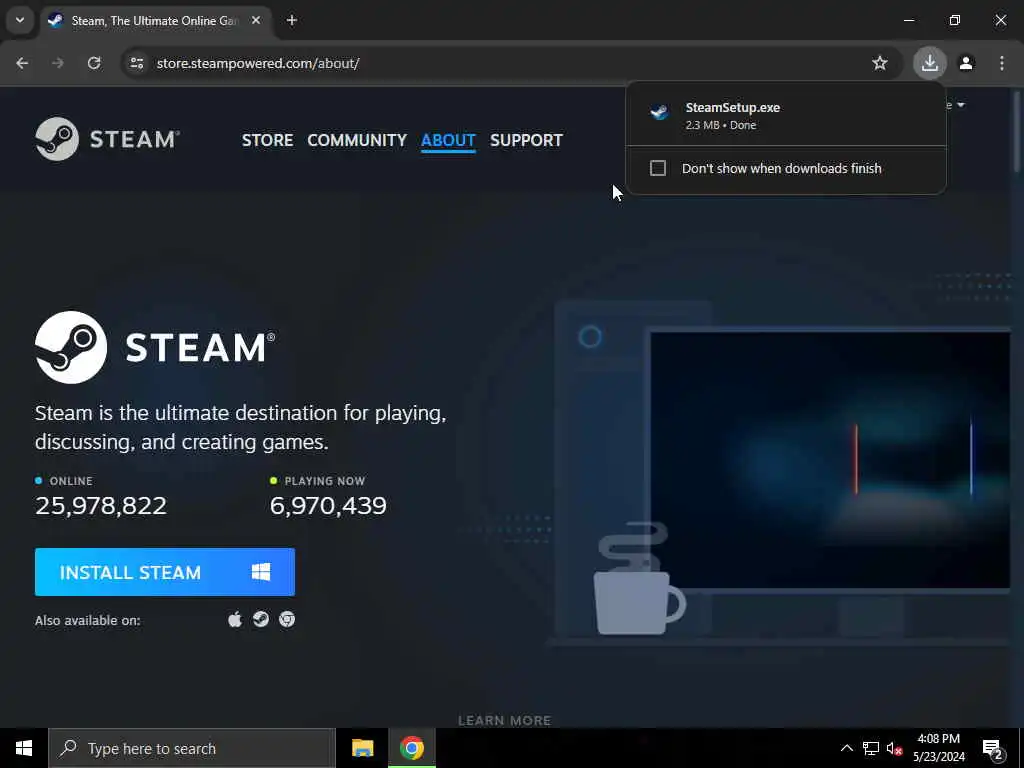Open site information icon in address bar
This screenshot has height=768, width=1024.
pos(136,63)
